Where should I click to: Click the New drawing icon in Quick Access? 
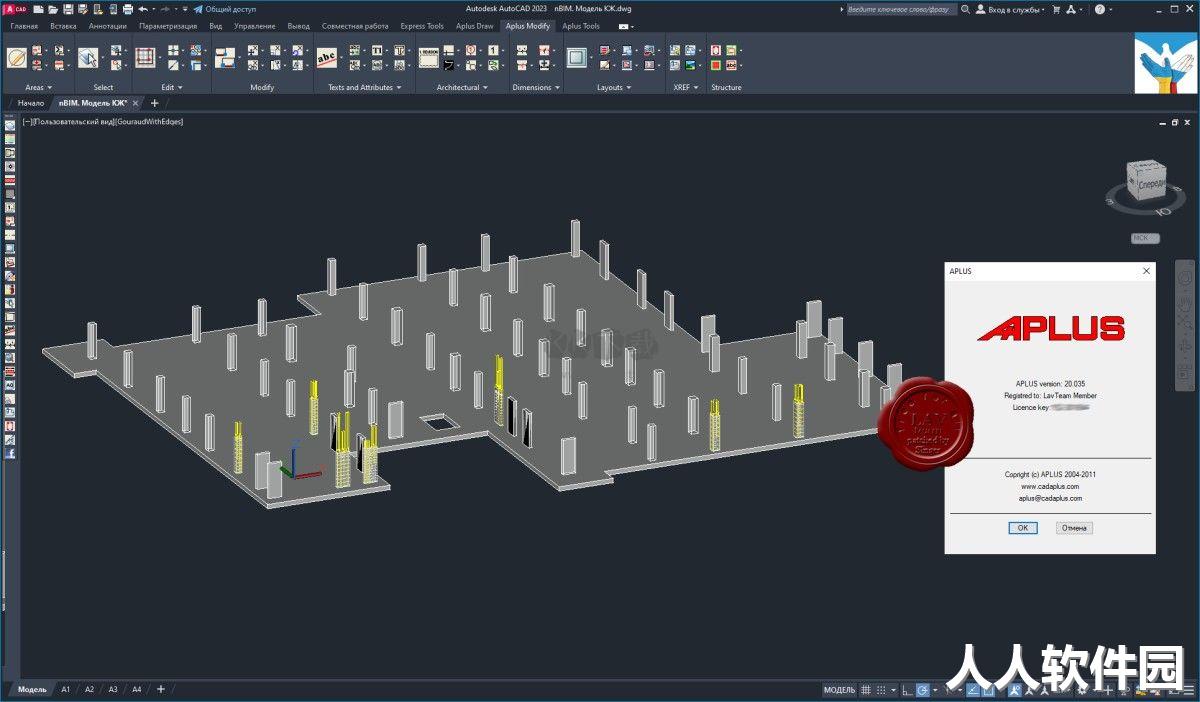38,9
